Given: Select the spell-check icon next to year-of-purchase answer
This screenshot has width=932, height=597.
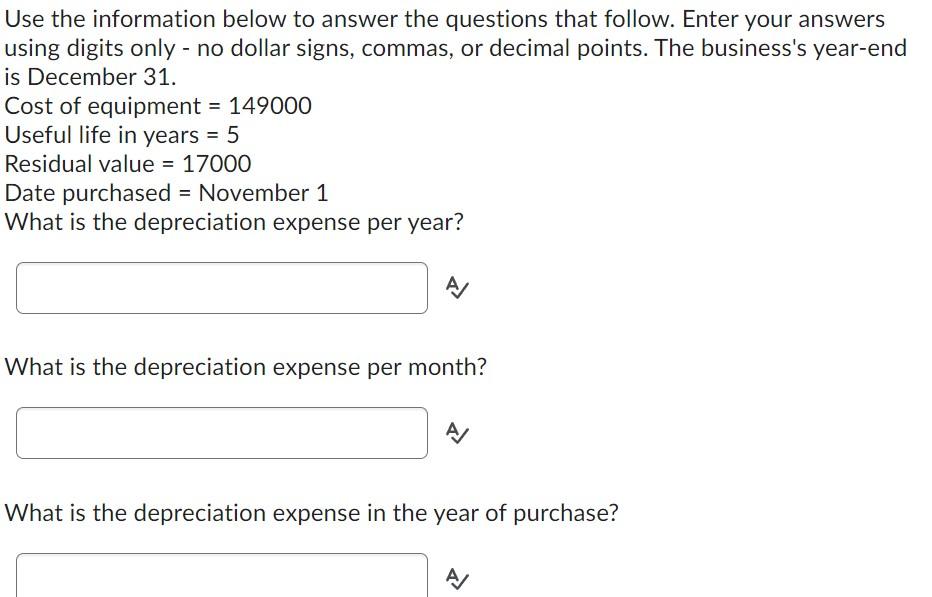Looking at the screenshot, I should coord(457,575).
